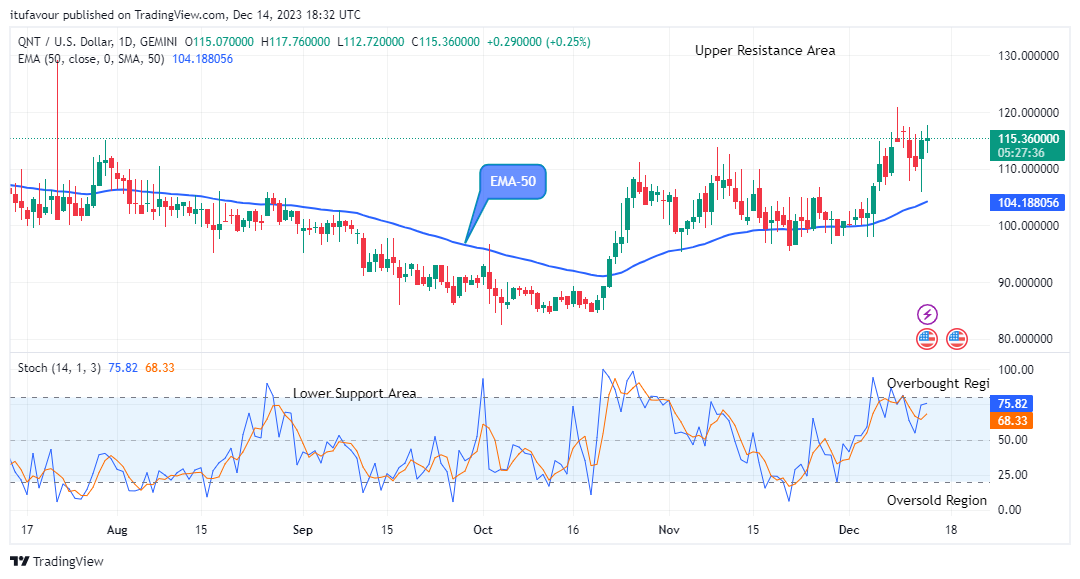Click the high value H117.760000 in header
This screenshot has height=579, width=1080.
(295, 42)
